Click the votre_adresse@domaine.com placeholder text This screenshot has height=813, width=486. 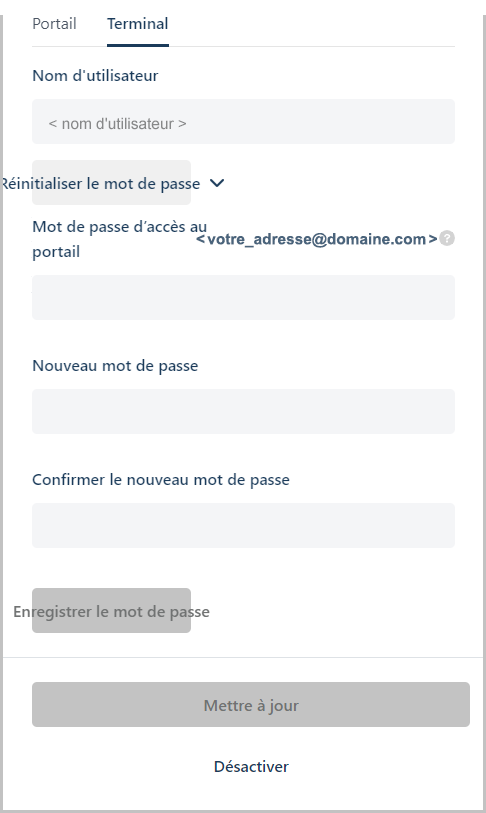(316, 239)
